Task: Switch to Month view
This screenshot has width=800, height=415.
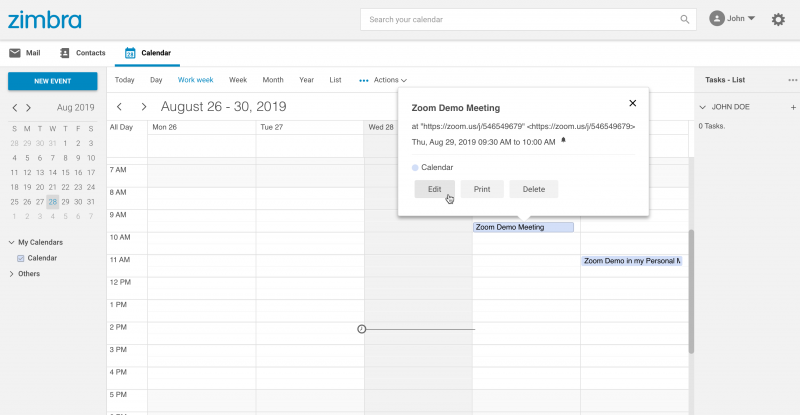Action: pos(273,80)
